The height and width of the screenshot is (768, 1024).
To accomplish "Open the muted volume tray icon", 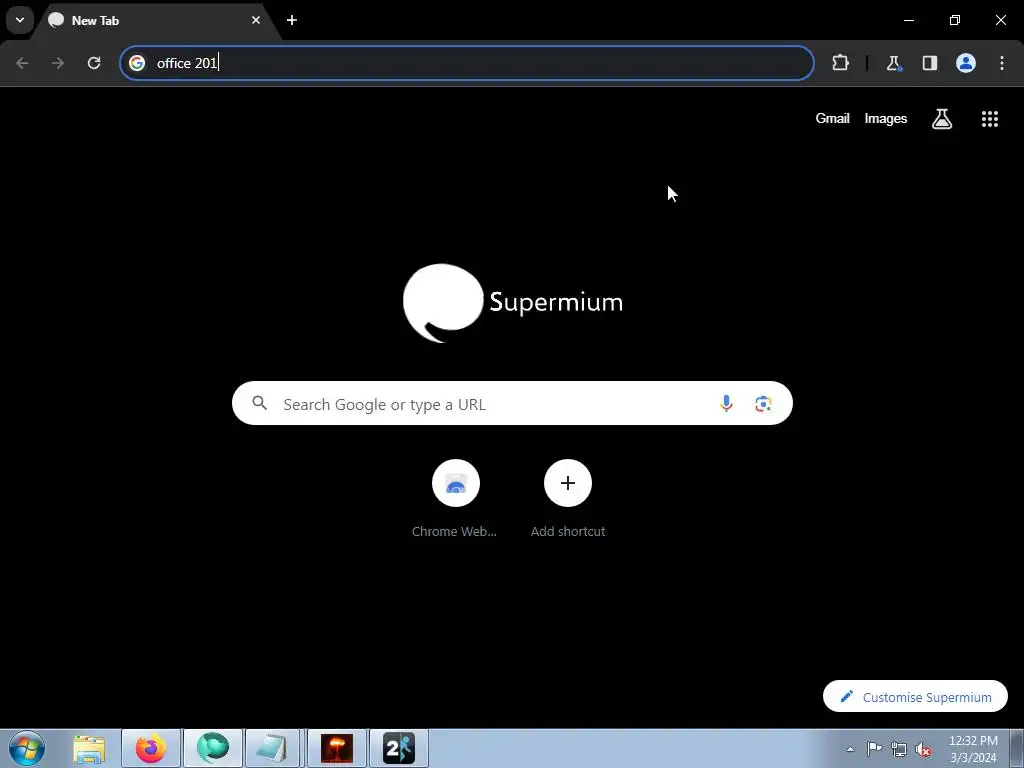I will click(x=923, y=749).
